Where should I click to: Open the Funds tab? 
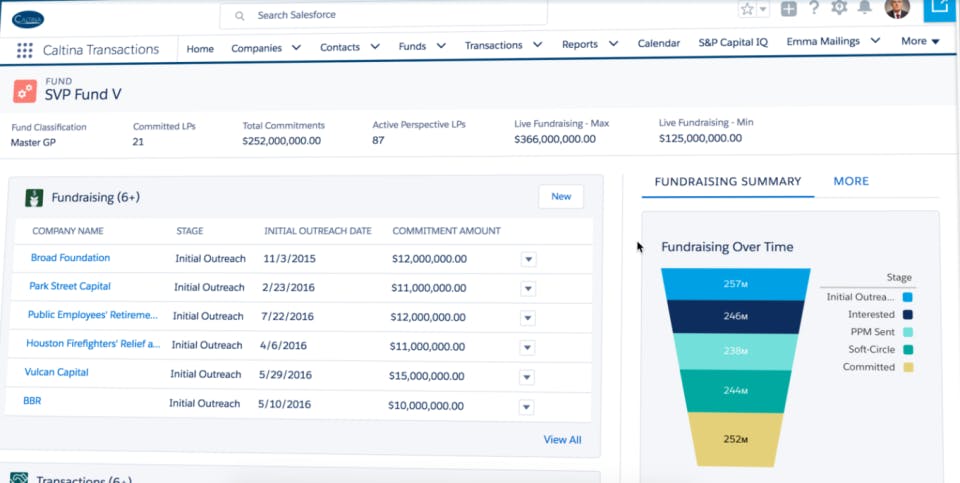click(x=412, y=46)
